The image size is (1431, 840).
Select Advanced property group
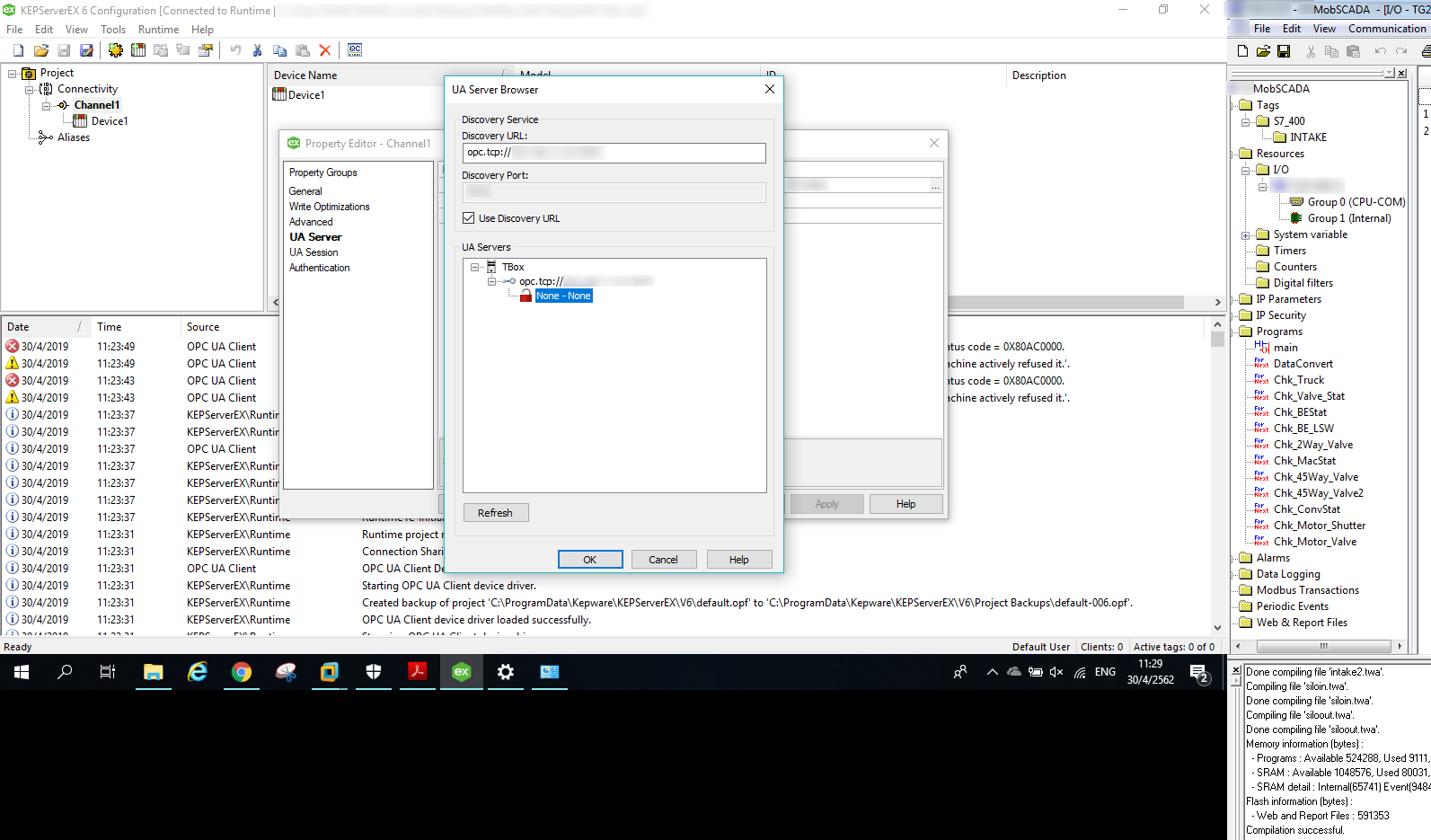click(x=311, y=222)
